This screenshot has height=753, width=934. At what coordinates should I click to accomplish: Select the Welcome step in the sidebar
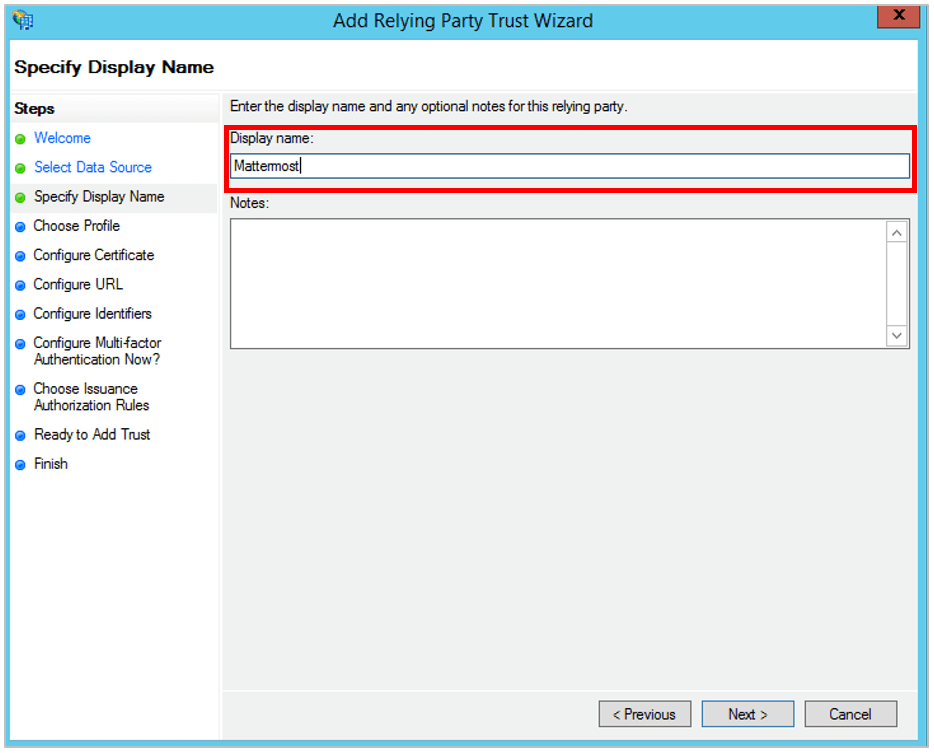[x=62, y=138]
